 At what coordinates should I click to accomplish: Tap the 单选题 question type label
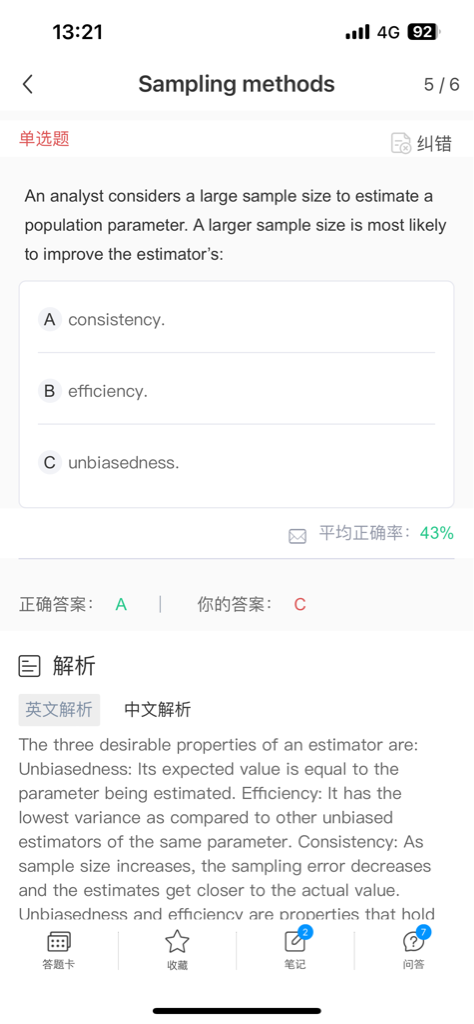click(x=44, y=138)
